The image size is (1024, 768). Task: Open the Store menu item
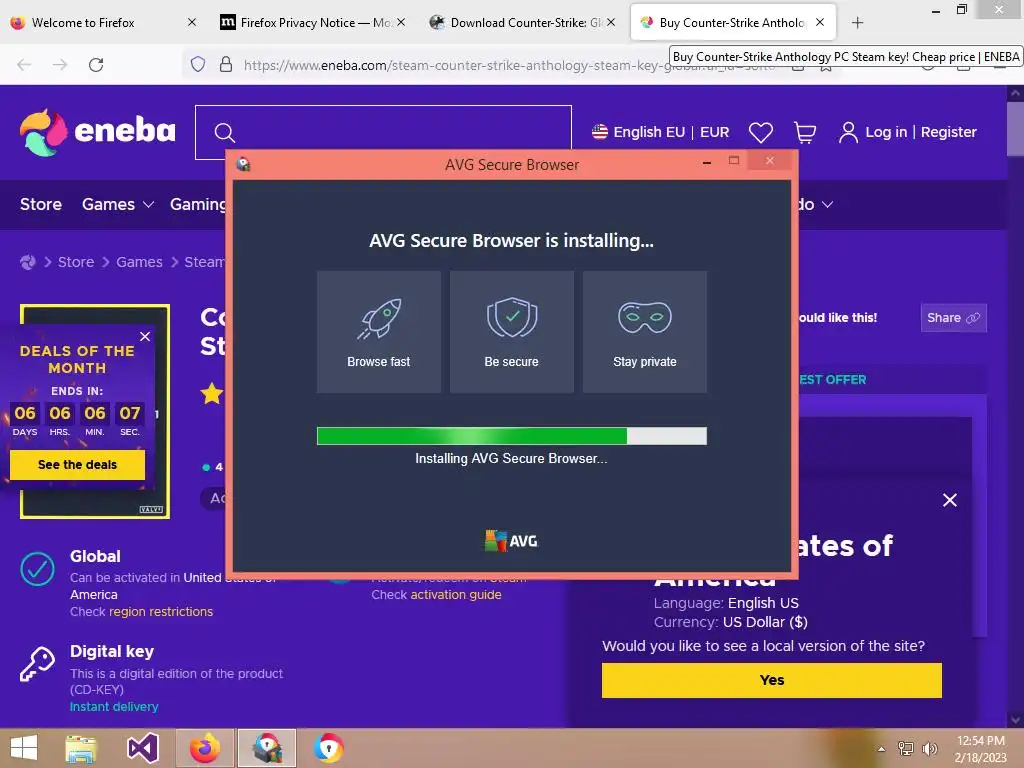[40, 204]
